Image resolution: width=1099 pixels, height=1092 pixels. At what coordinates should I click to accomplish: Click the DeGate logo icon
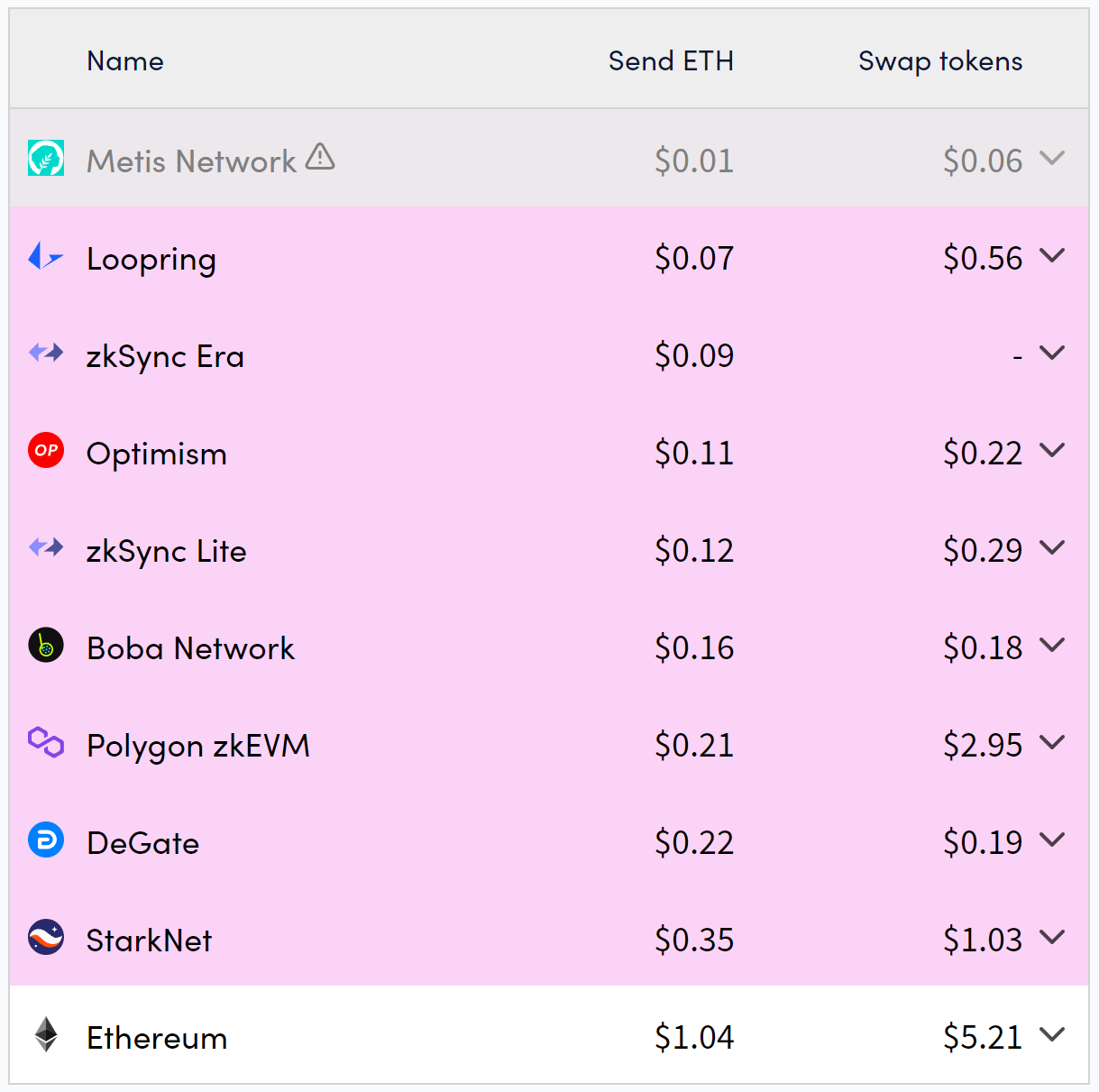[x=46, y=840]
